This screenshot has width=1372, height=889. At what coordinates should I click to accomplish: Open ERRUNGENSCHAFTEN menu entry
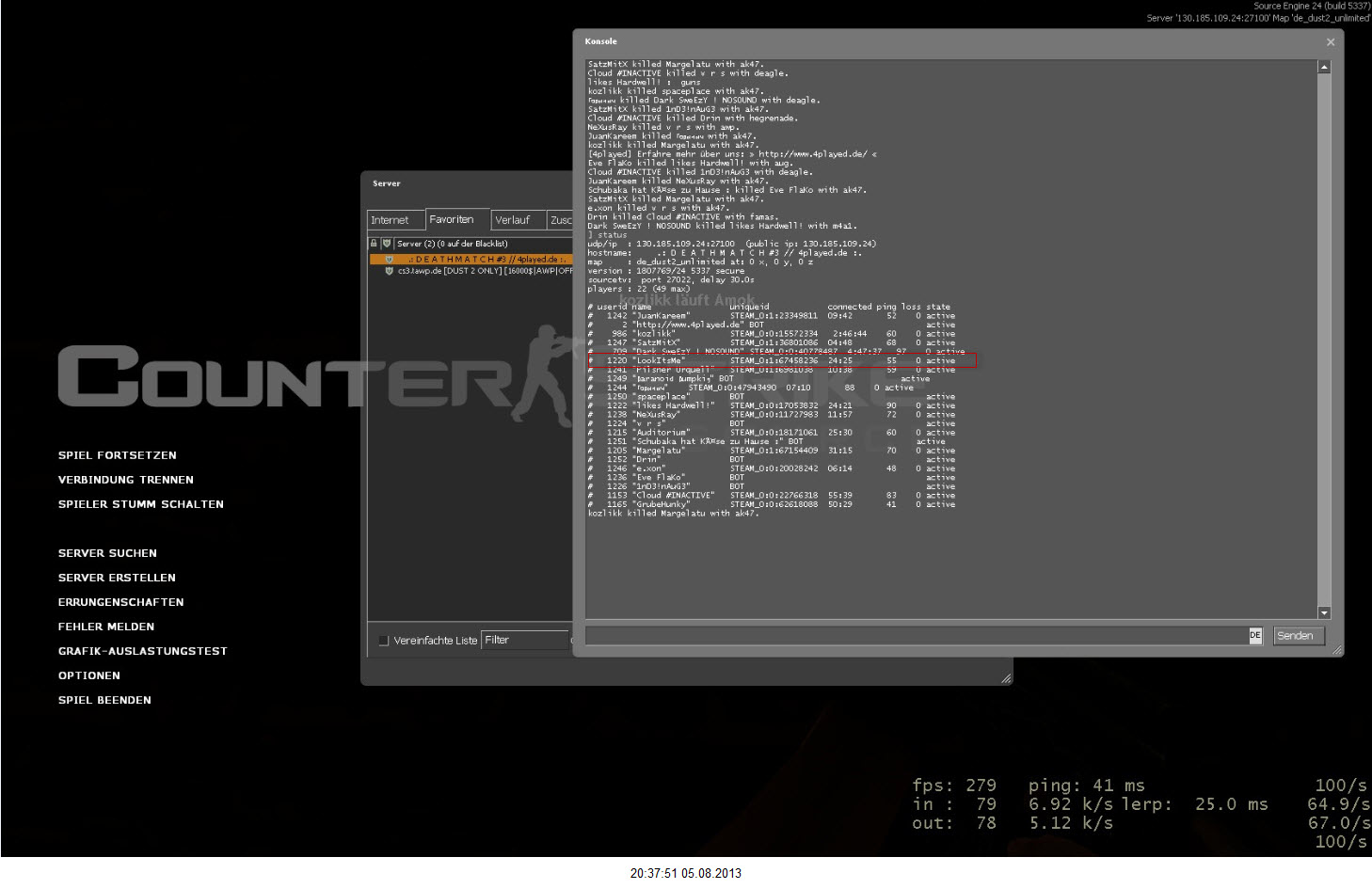121,602
